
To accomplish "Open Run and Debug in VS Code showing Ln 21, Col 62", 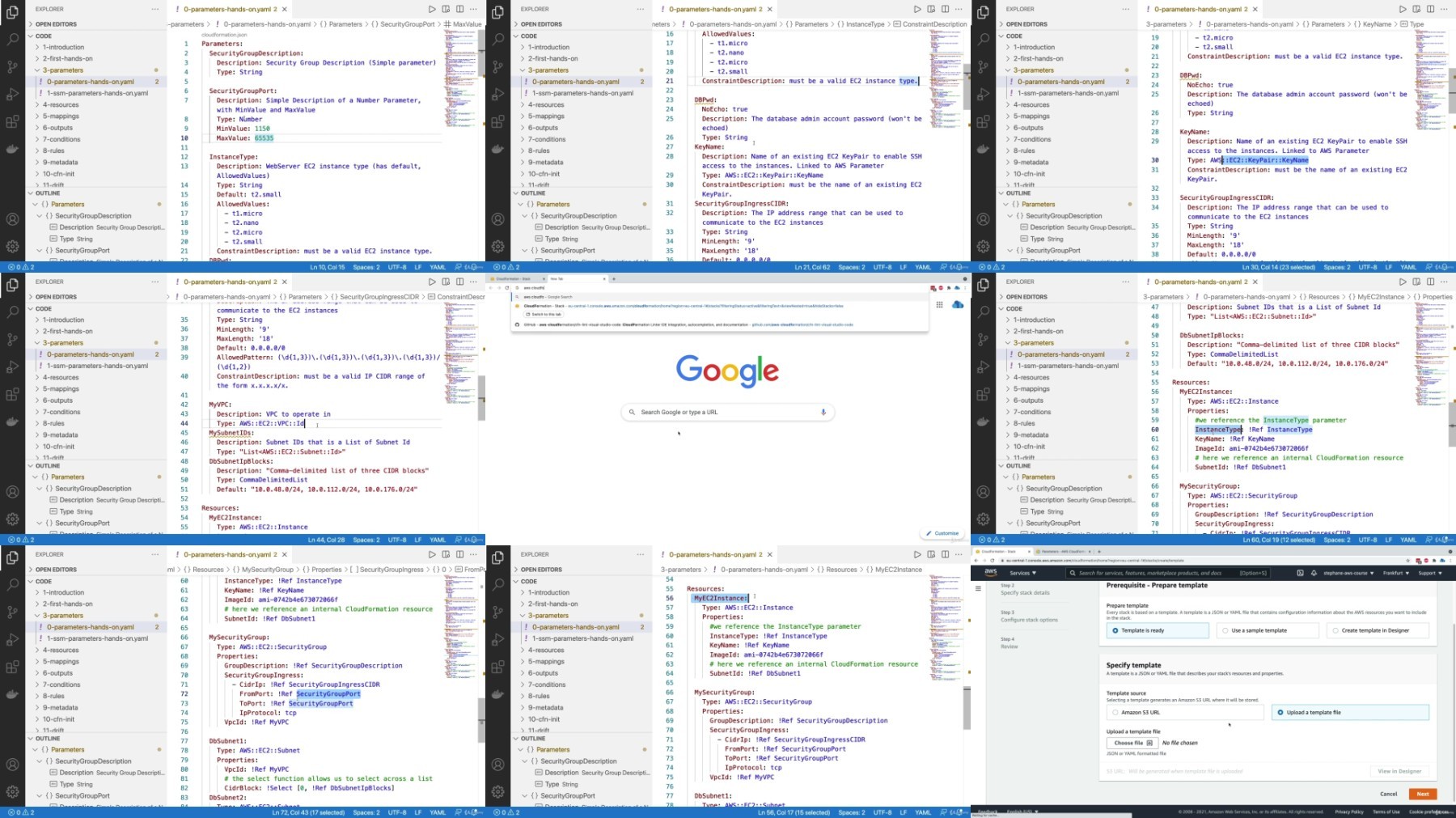I will tap(497, 94).
